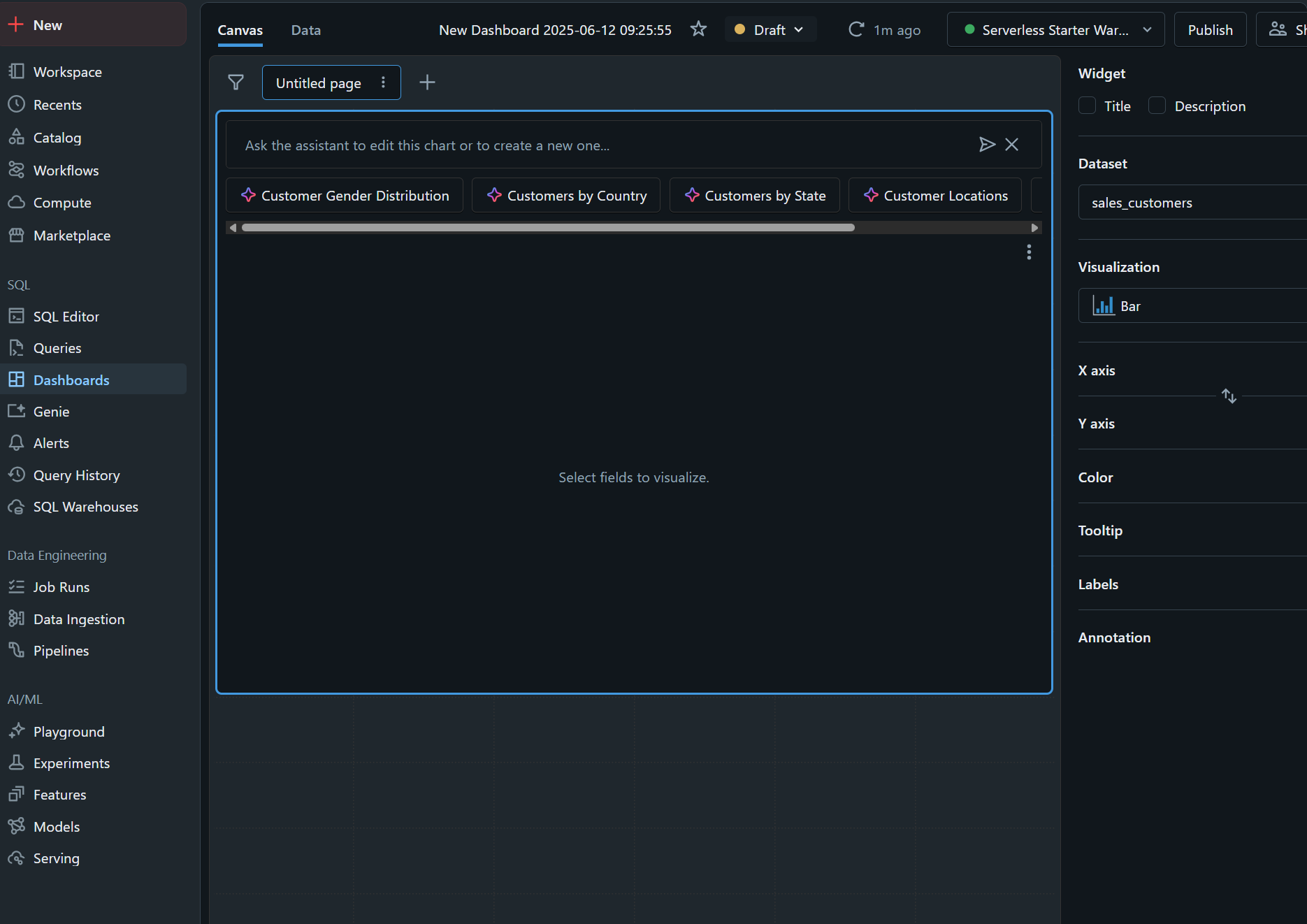
Task: Click the SQL Warehouses cloud icon
Action: coord(16,506)
